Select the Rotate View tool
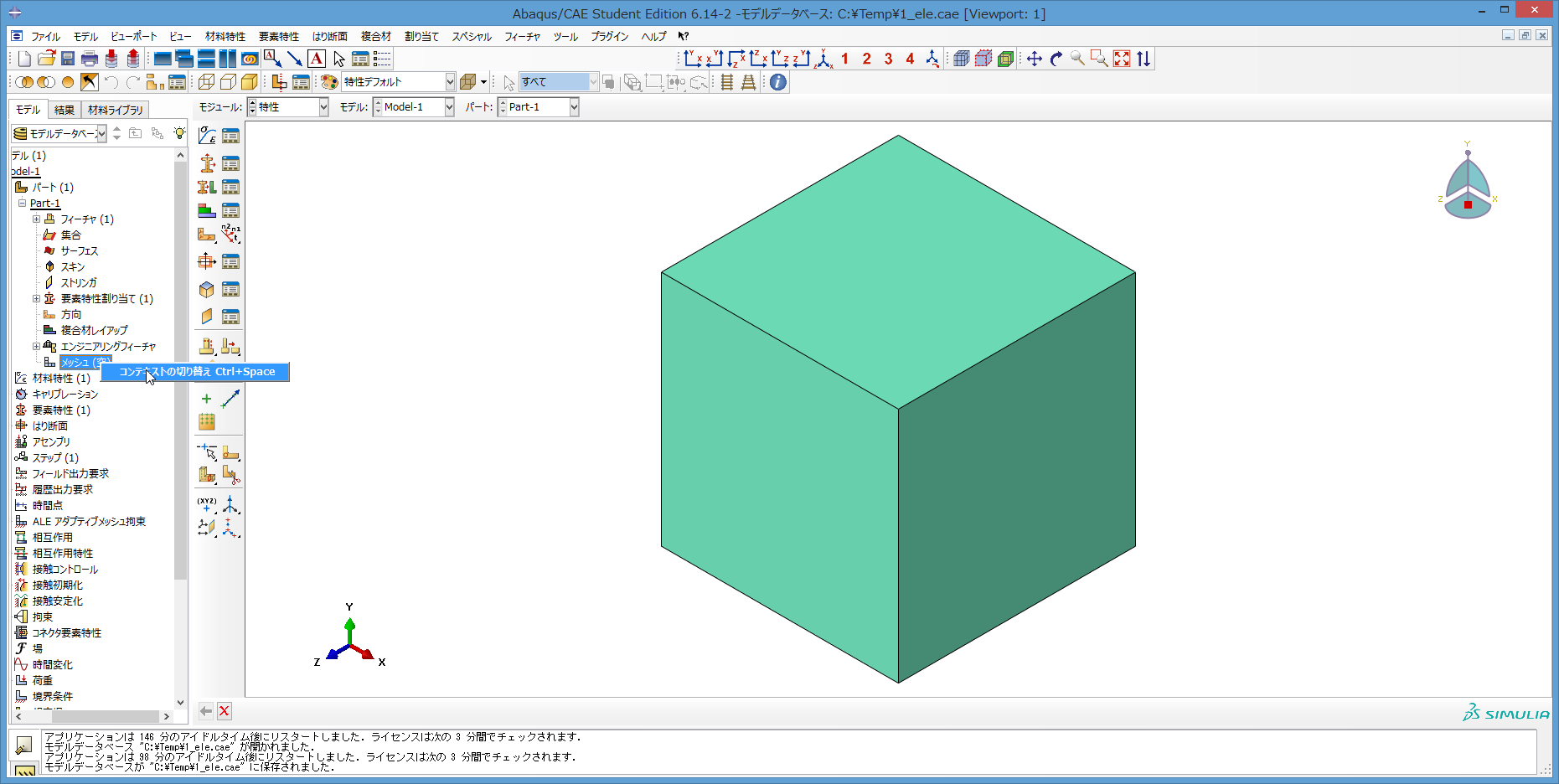1559x784 pixels. click(1056, 59)
